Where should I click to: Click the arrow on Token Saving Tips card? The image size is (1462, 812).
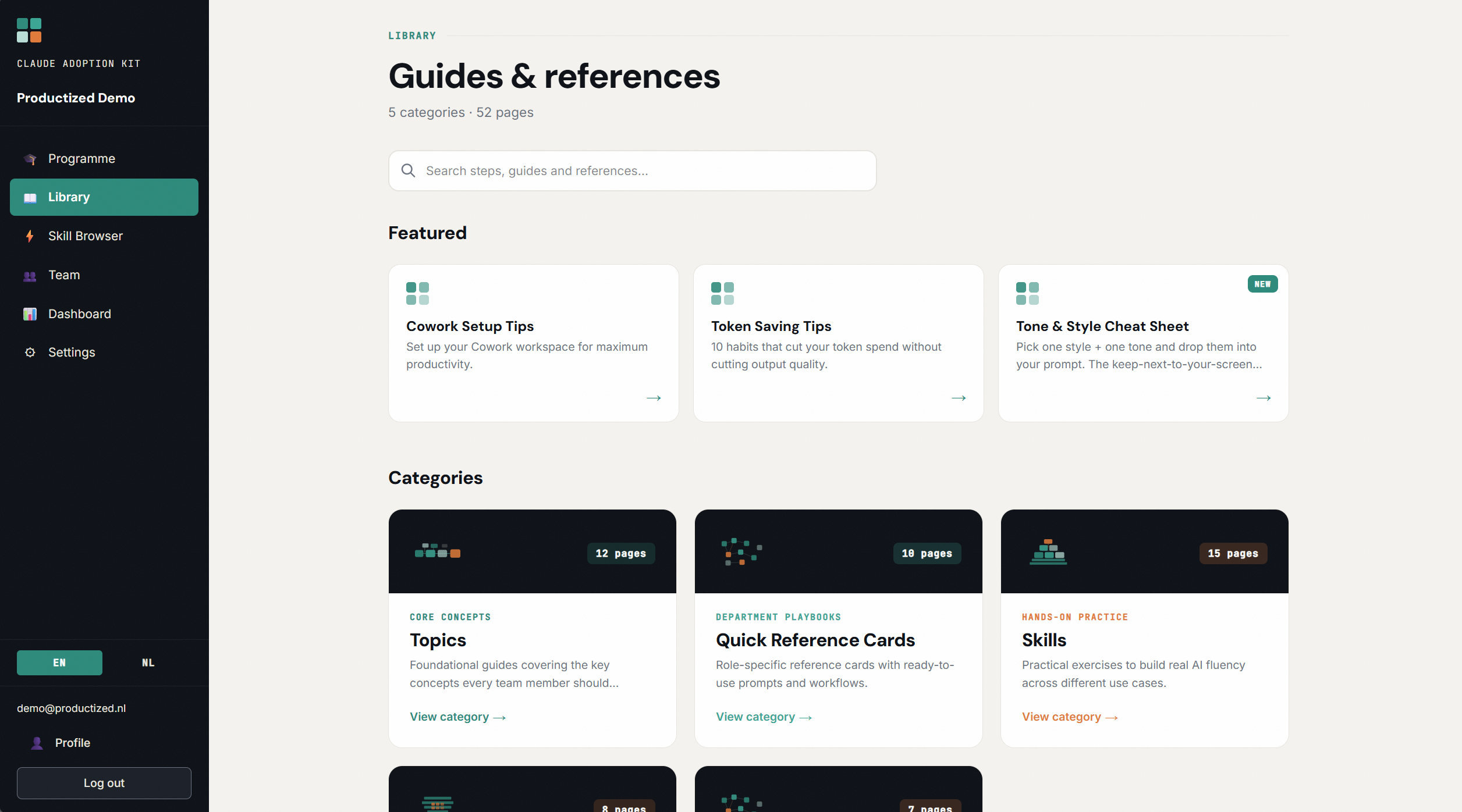coord(959,398)
